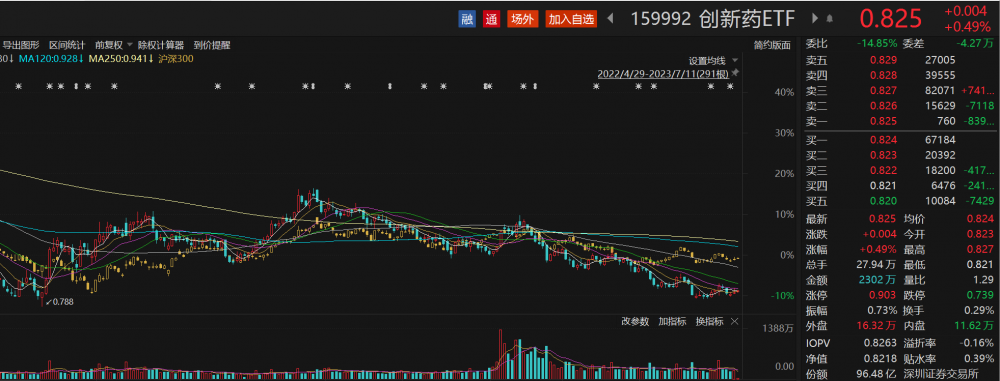Image resolution: width=1000 pixels, height=381 pixels.
Task: Click the bell alert icon beside the ETF name
Action: coord(830,19)
